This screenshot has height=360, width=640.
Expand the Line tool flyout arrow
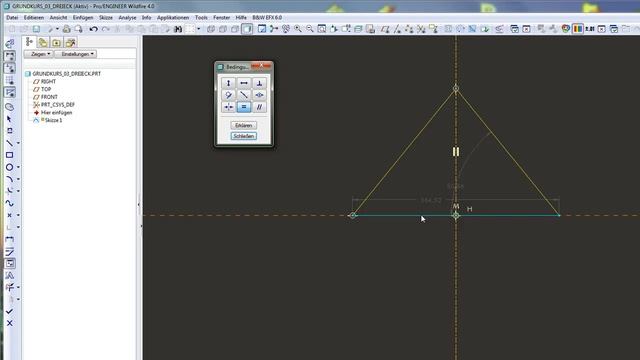[x=18, y=143]
